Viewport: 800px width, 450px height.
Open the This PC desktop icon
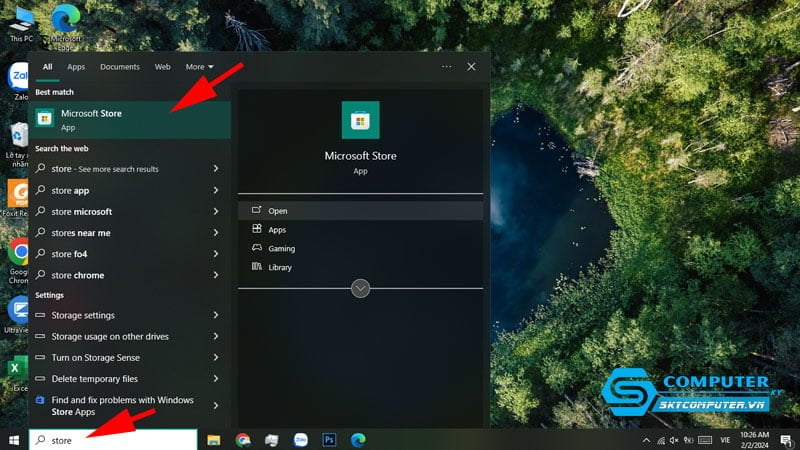point(20,22)
